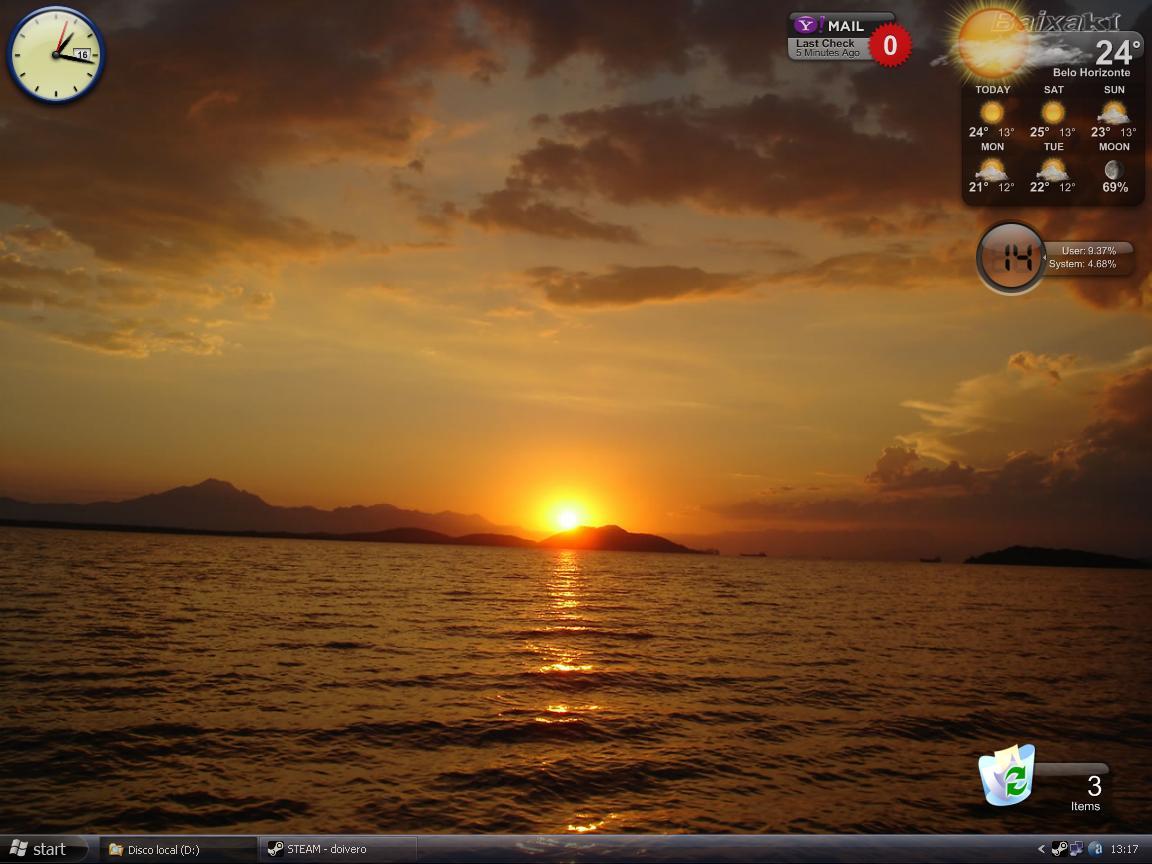Click the MOON phase icon
The image size is (1152, 864).
[x=1113, y=170]
